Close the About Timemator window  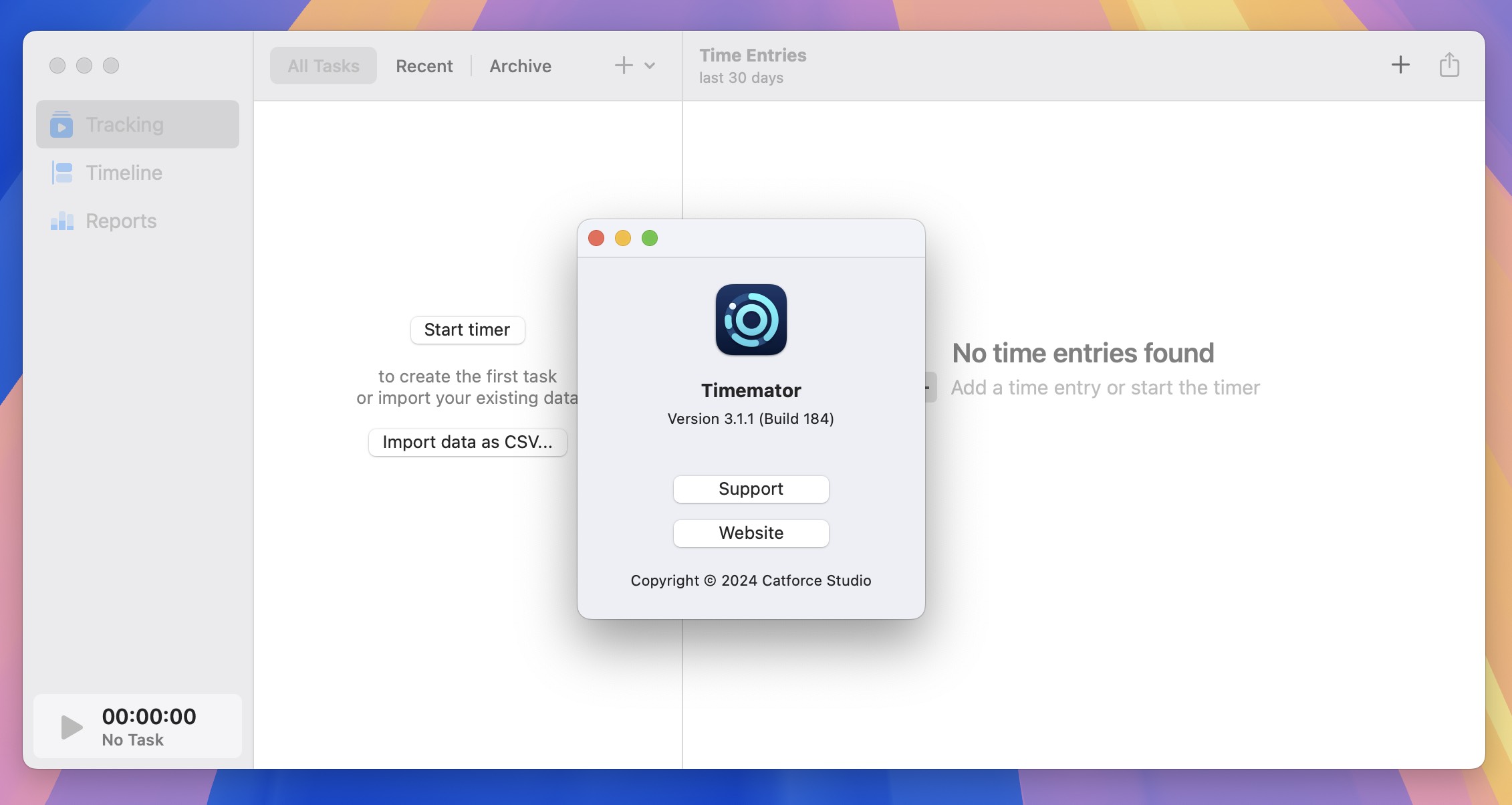(x=596, y=238)
